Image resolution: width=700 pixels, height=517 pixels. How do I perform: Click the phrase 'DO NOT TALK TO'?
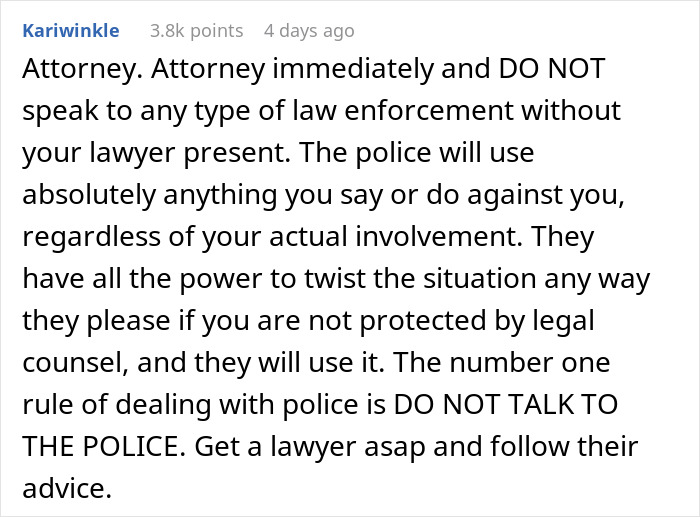point(505,404)
